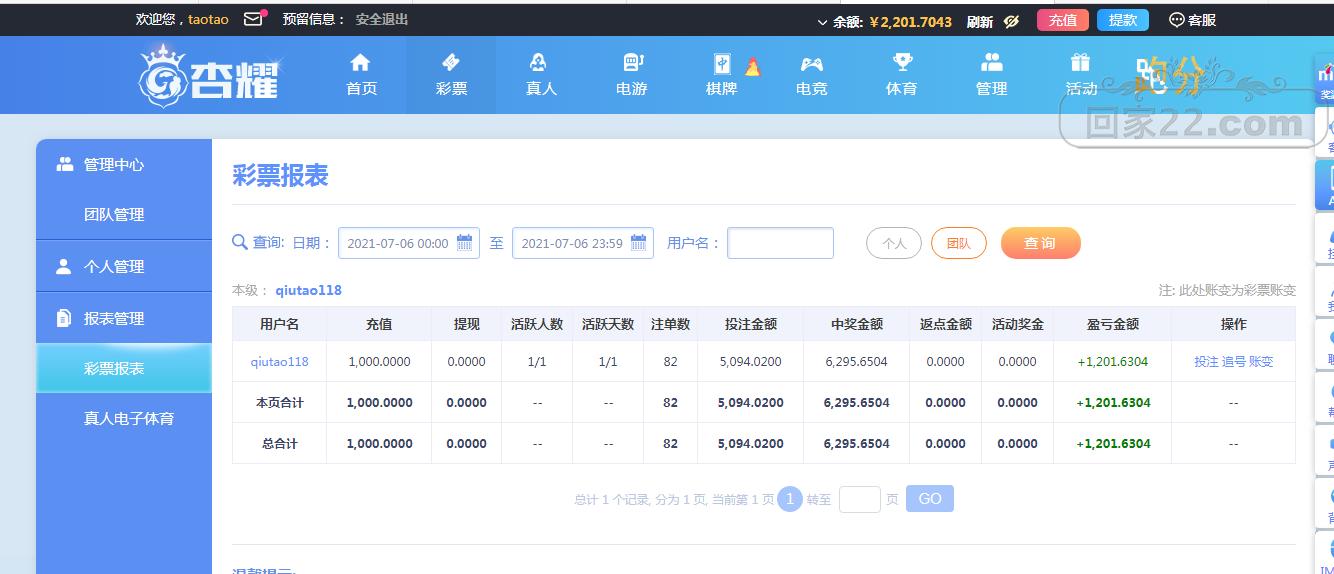Click the red 充值 button
1334x574 pixels.
click(x=1063, y=20)
